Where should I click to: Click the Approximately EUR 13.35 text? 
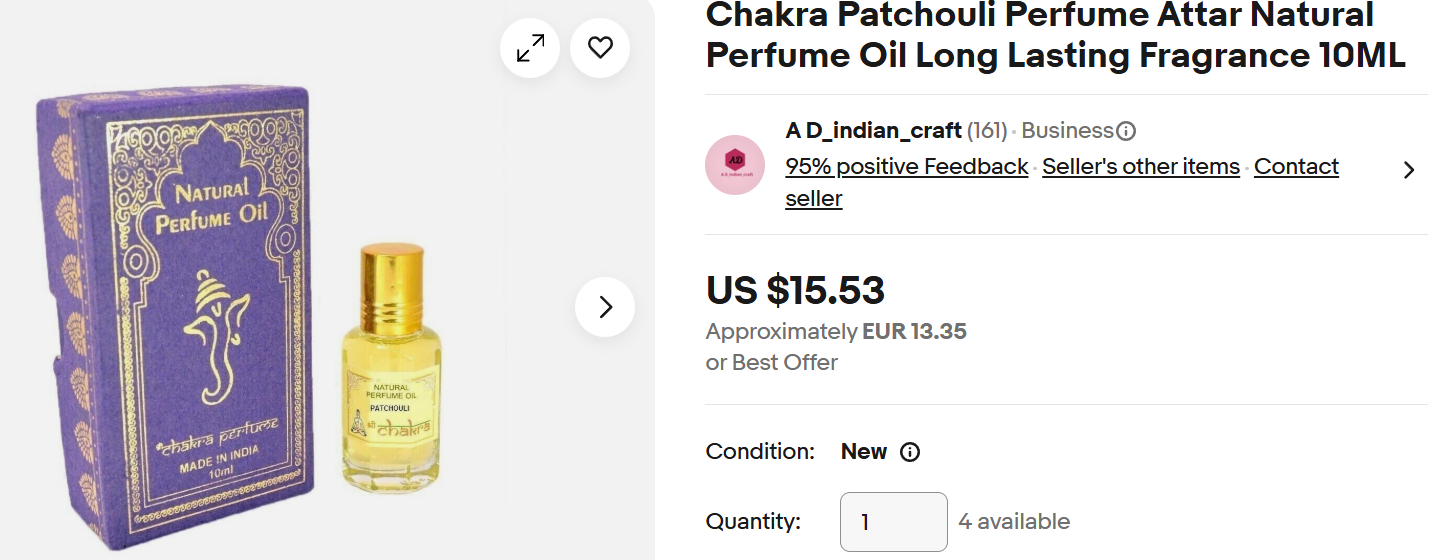[836, 332]
